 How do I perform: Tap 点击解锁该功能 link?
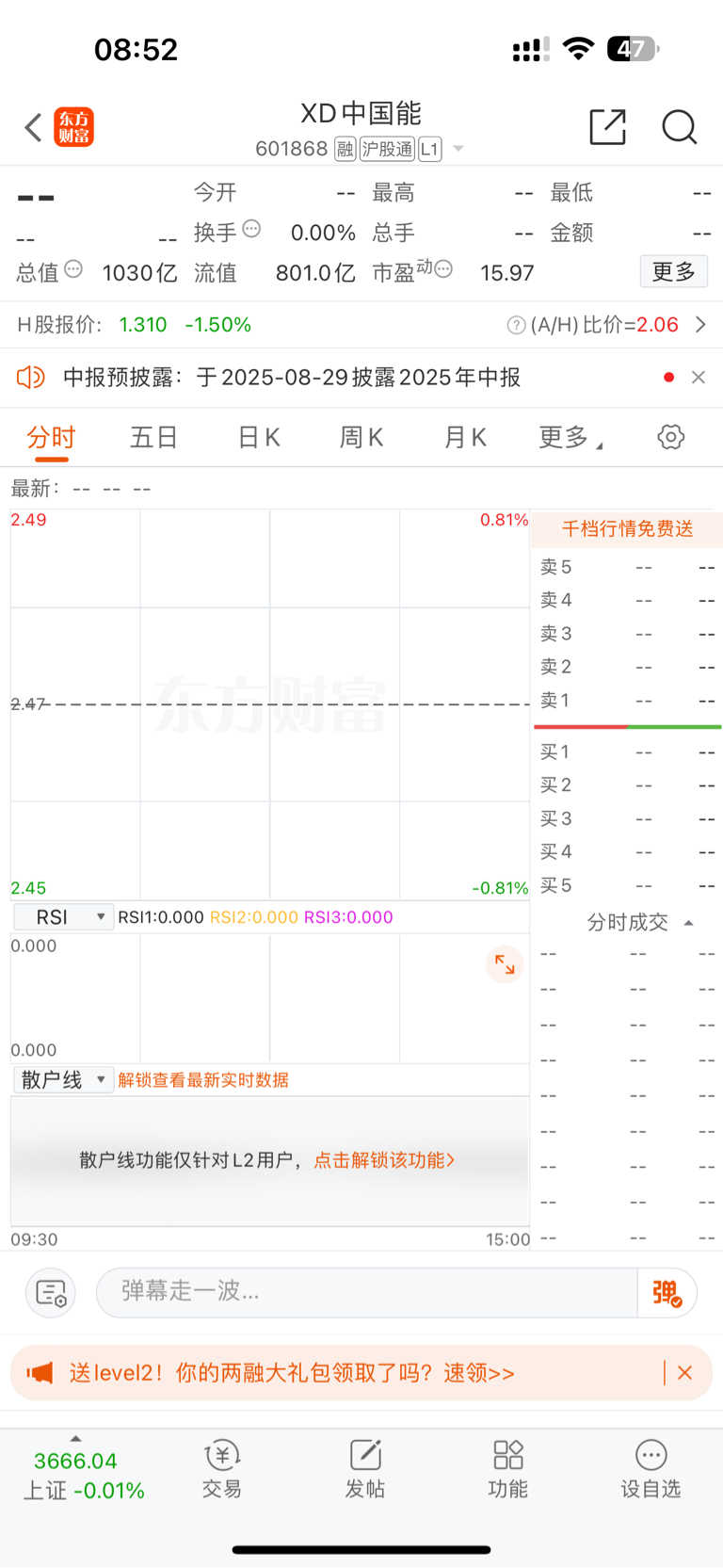coord(384,1160)
